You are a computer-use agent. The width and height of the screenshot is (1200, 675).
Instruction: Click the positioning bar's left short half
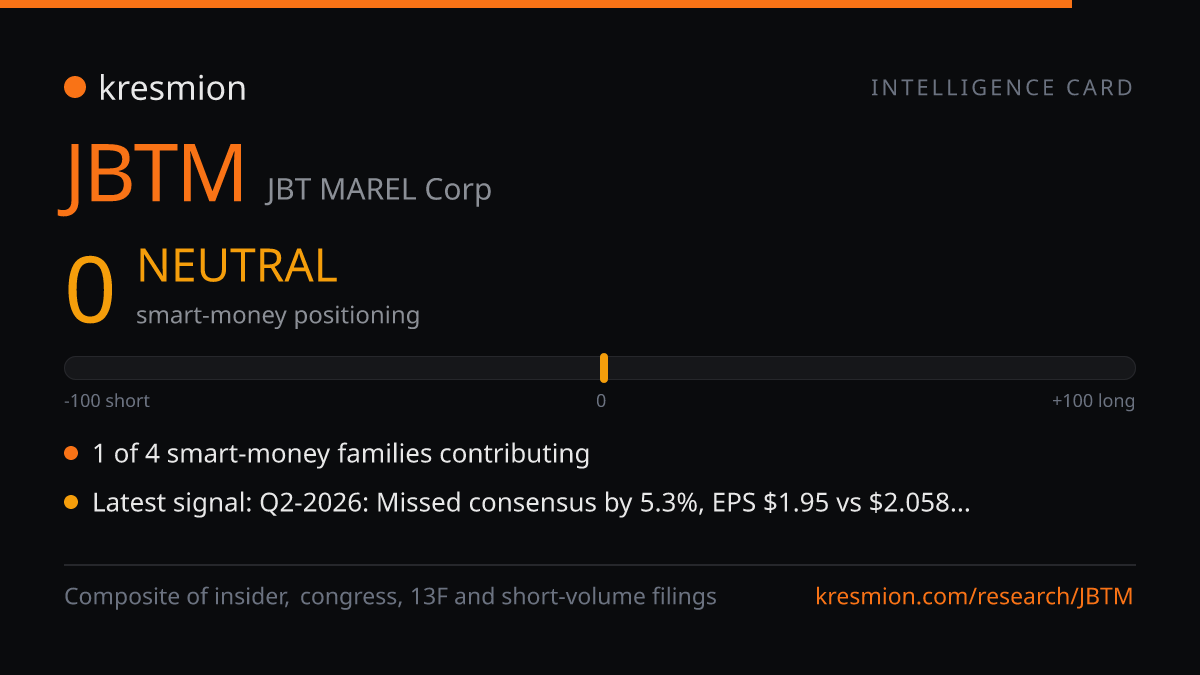click(332, 368)
